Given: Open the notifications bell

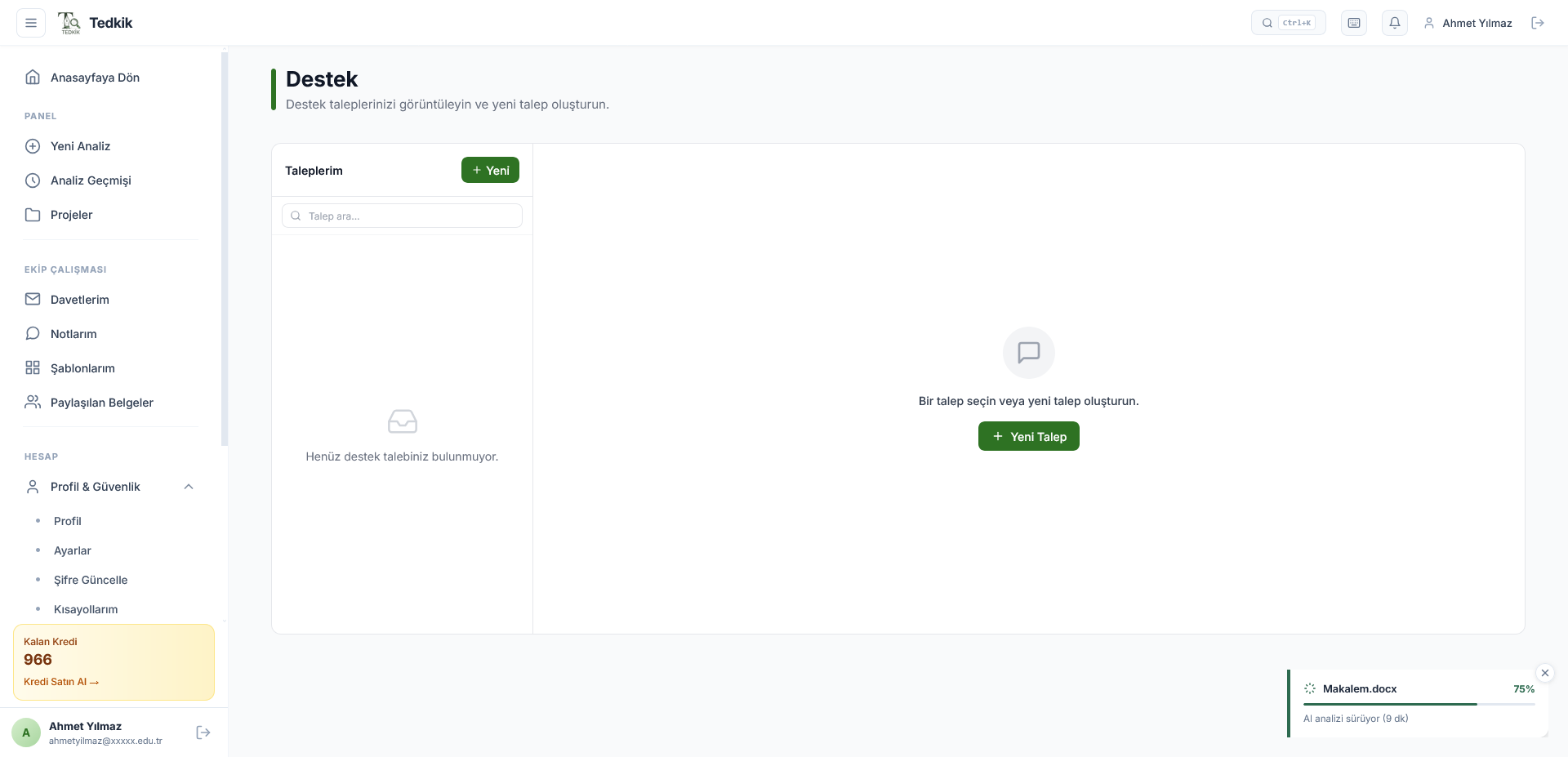Looking at the screenshot, I should tap(1395, 23).
